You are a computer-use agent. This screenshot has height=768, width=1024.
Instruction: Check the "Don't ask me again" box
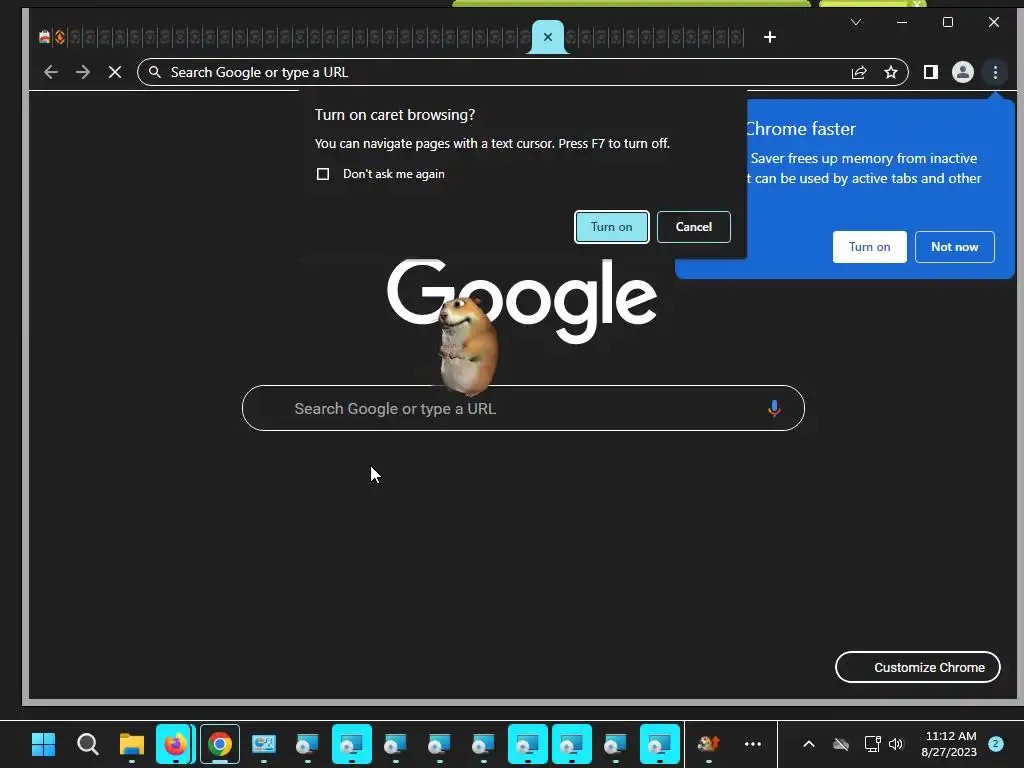tap(323, 174)
